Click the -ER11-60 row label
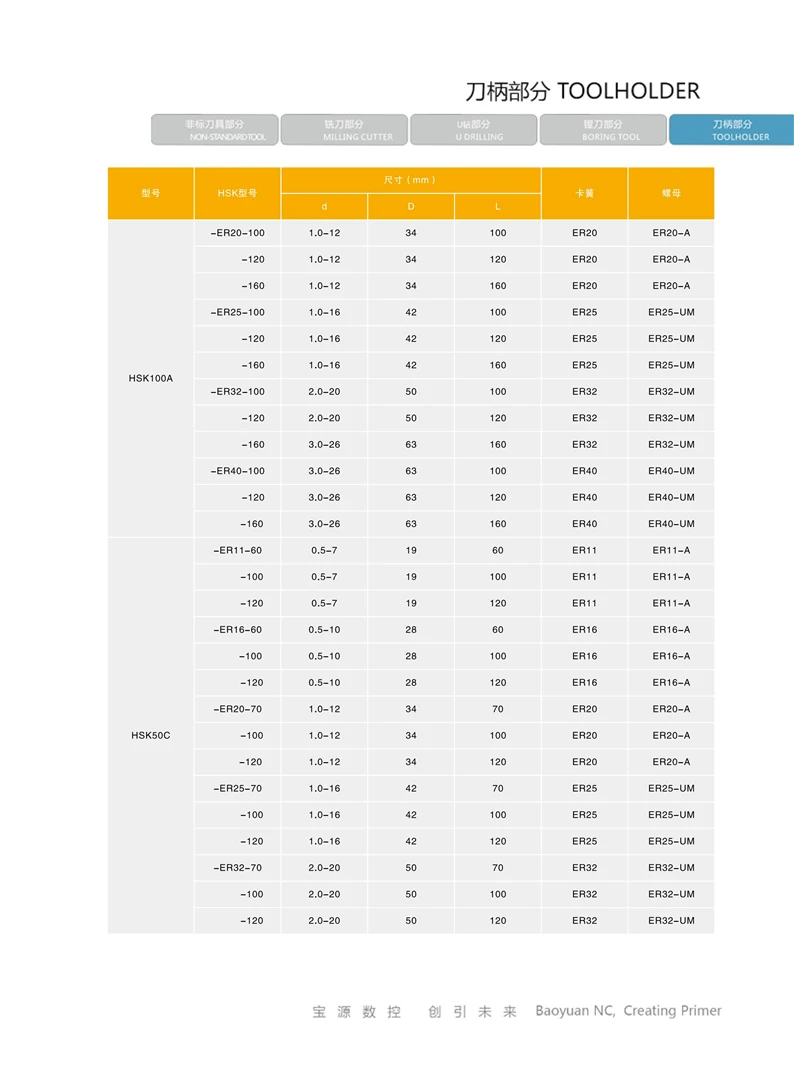The height and width of the screenshot is (1077, 794). point(238,550)
